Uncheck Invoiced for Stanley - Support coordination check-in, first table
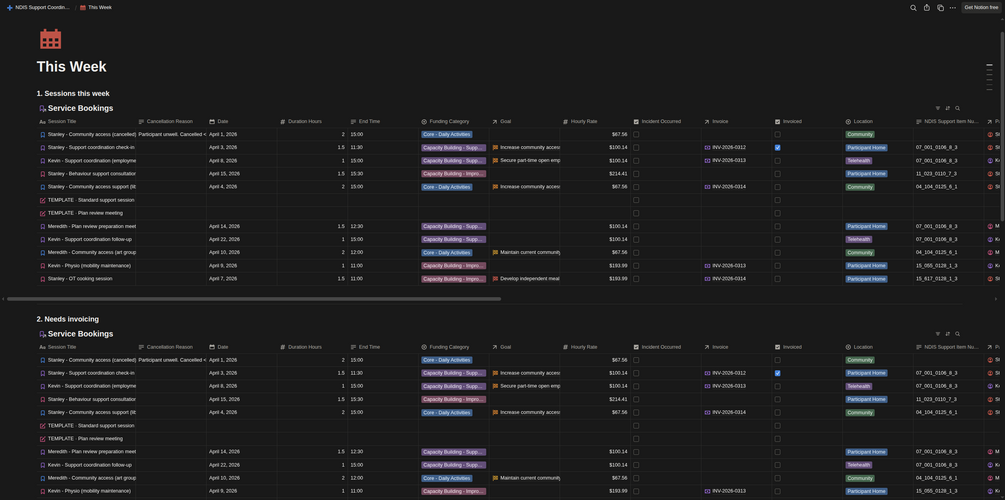 777,147
